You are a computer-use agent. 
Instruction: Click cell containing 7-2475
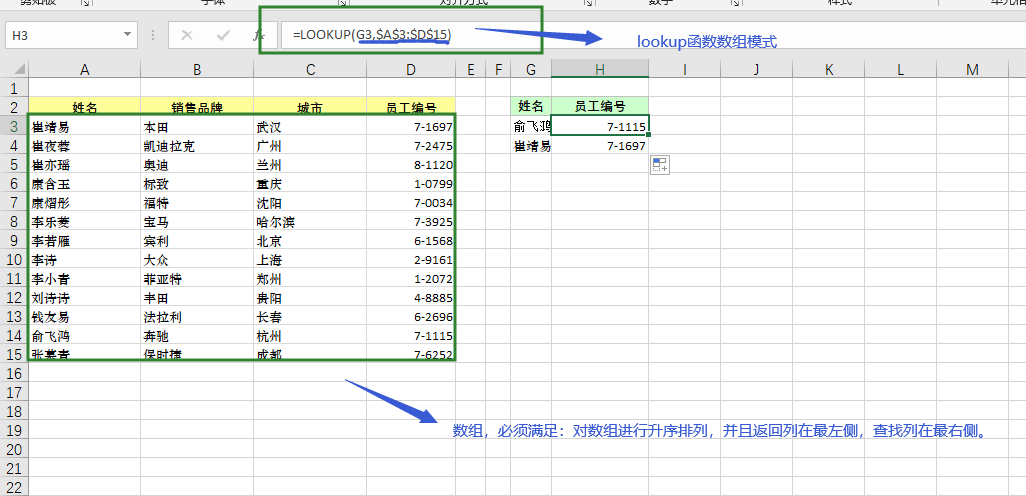tap(411, 146)
